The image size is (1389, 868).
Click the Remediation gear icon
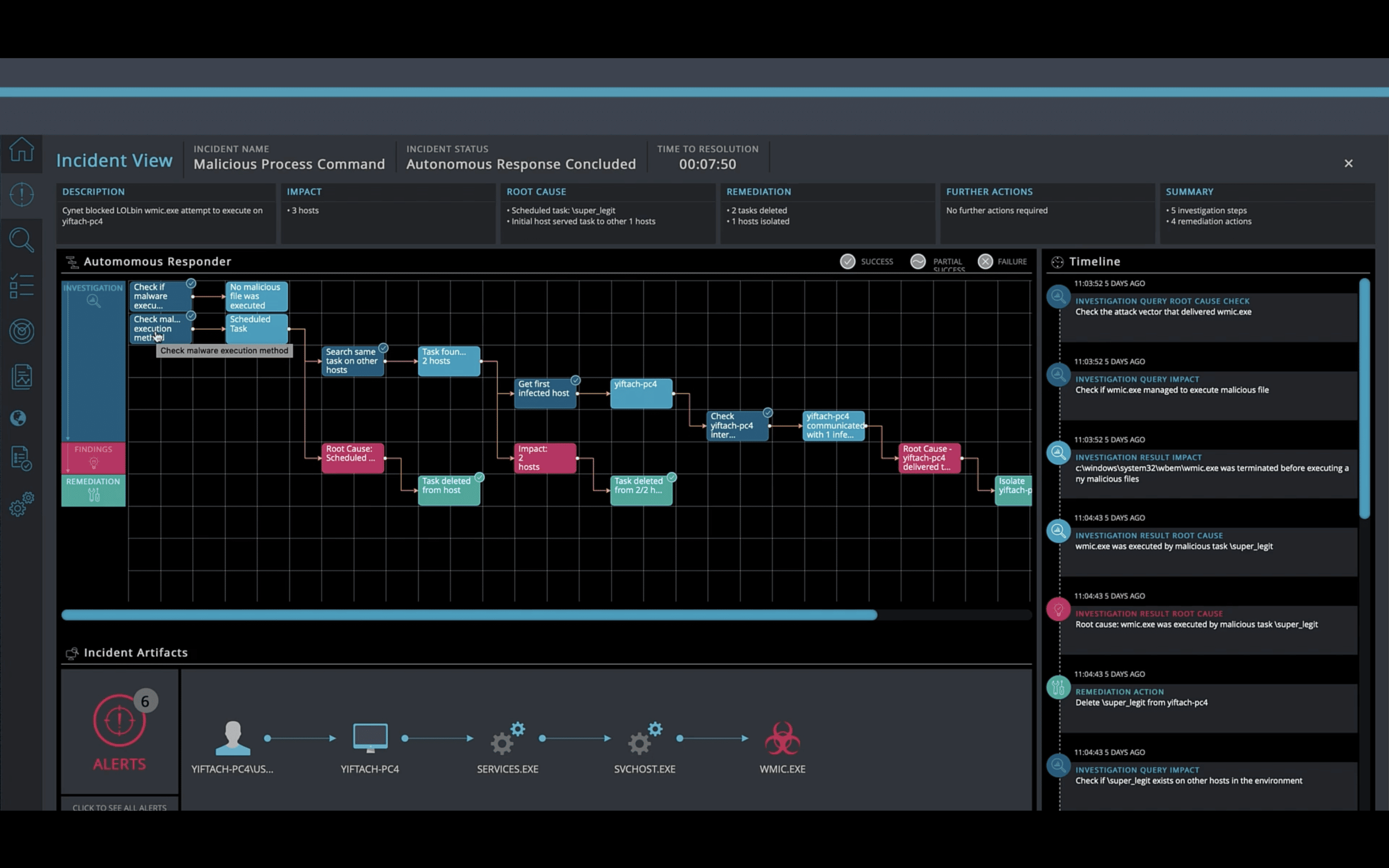pos(94,495)
